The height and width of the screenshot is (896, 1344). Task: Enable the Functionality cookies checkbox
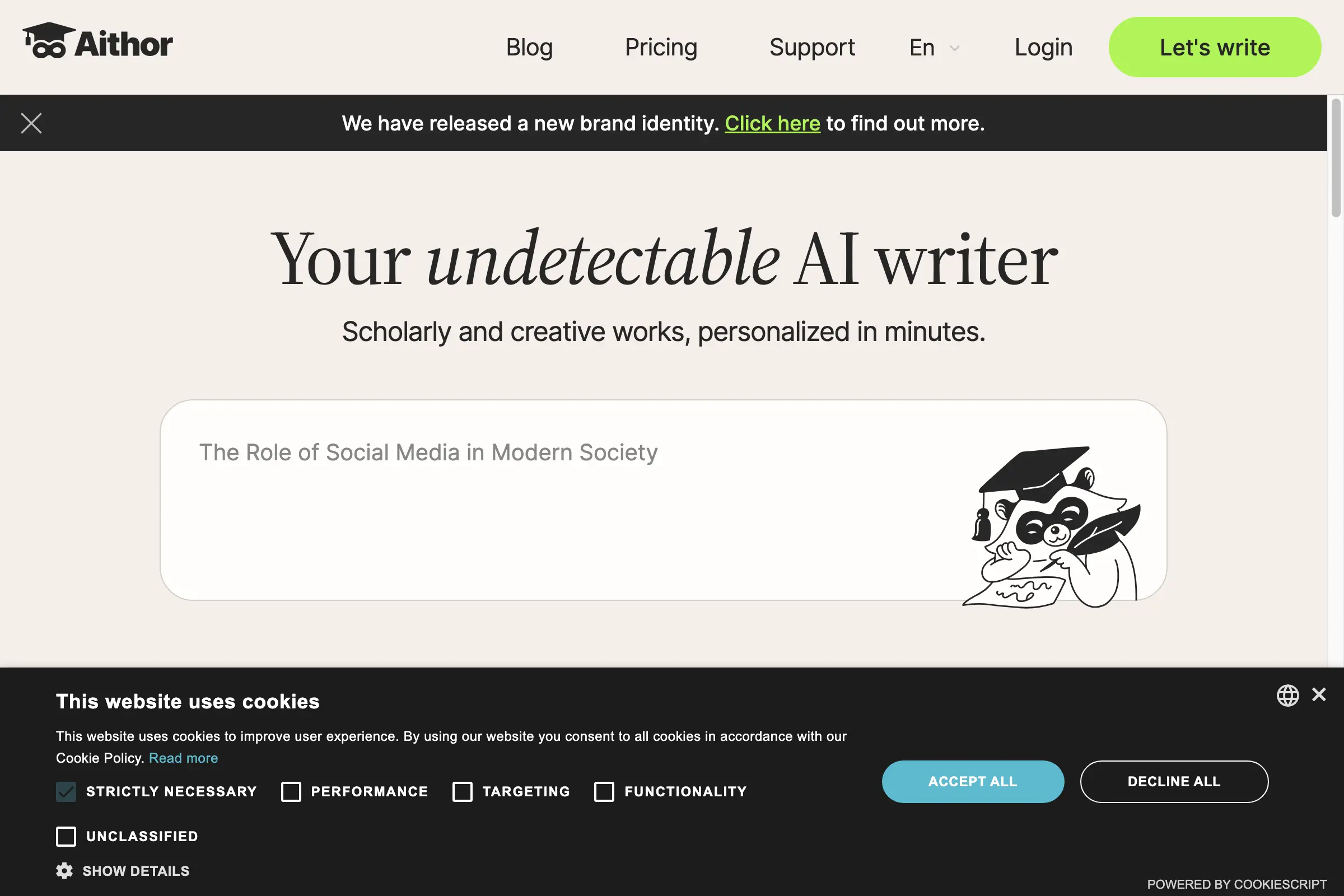tap(604, 792)
